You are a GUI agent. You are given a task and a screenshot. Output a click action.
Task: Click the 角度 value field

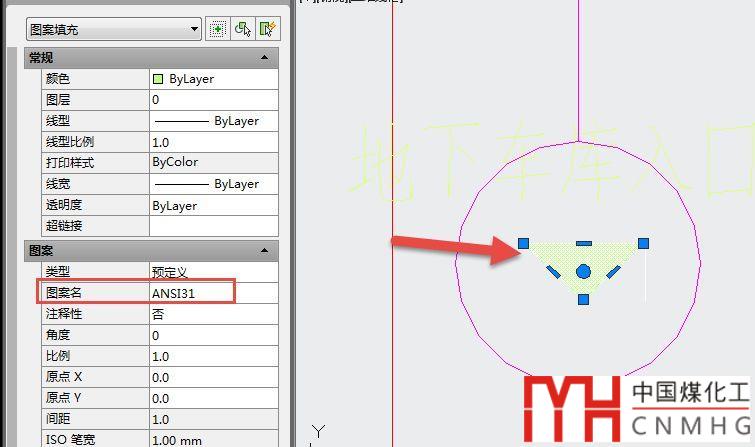coord(212,335)
